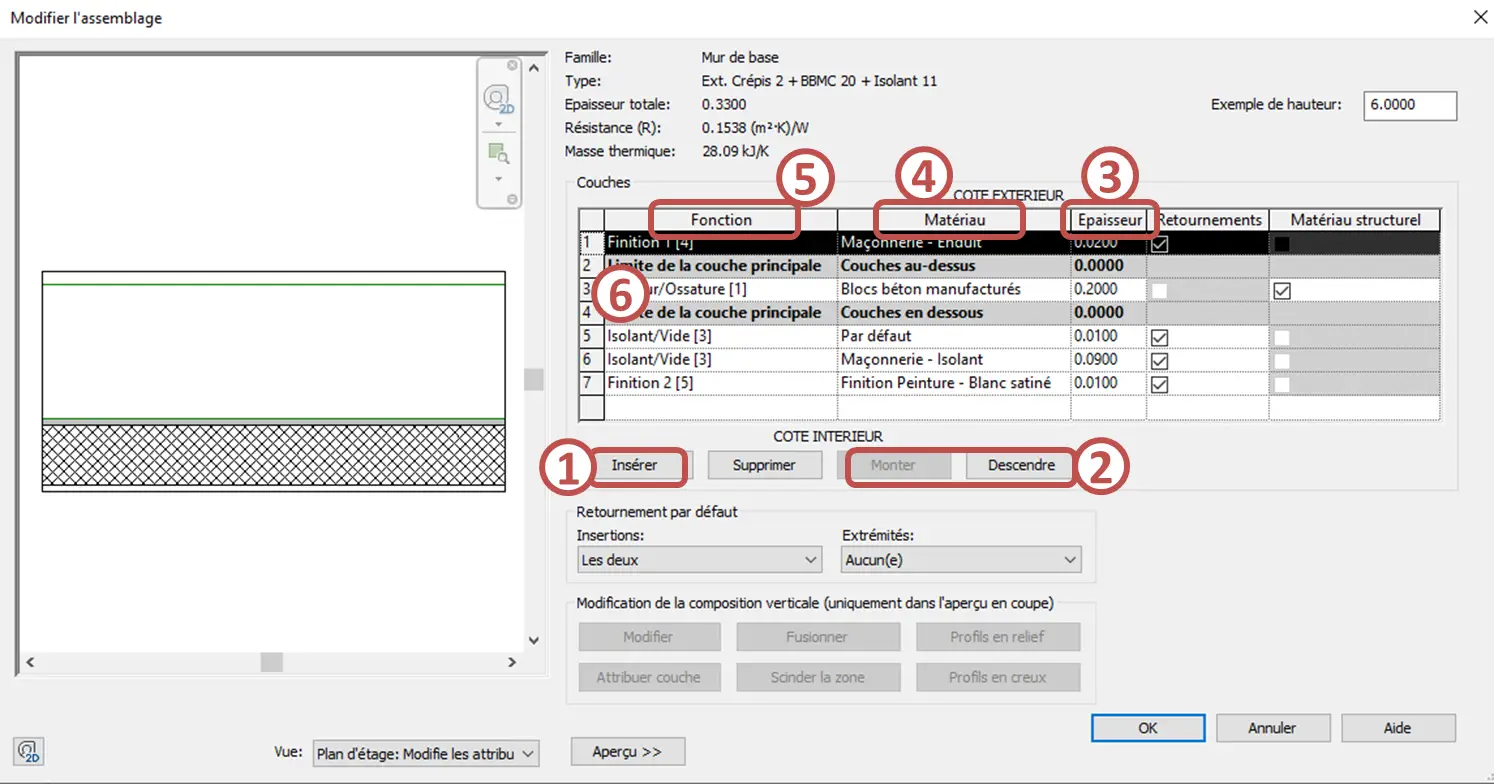Click the Aperçu >> button
Screen dimensions: 1494x784
tap(628, 752)
